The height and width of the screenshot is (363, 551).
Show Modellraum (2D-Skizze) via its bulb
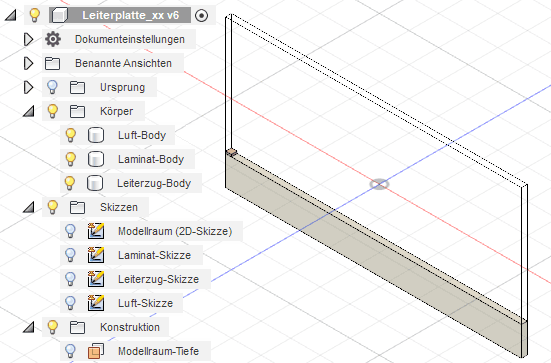[x=71, y=231]
